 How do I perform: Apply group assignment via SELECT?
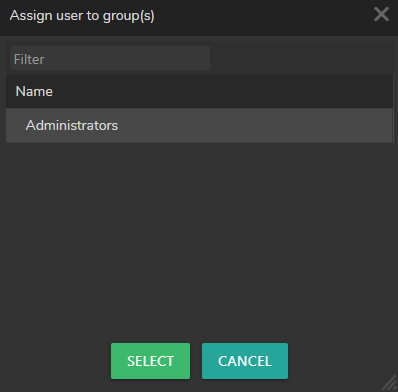click(150, 361)
